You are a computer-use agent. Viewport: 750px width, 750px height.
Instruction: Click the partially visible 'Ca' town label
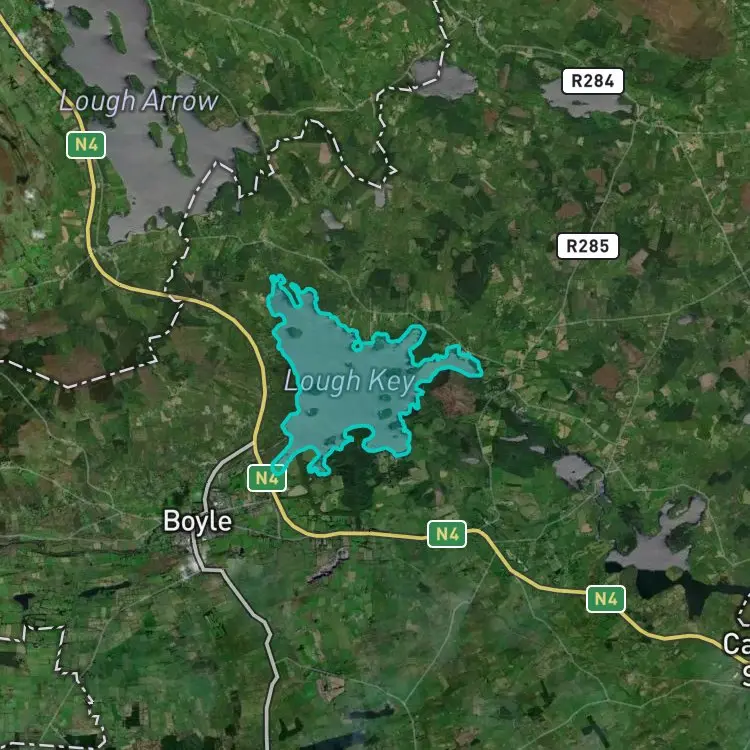[737, 643]
